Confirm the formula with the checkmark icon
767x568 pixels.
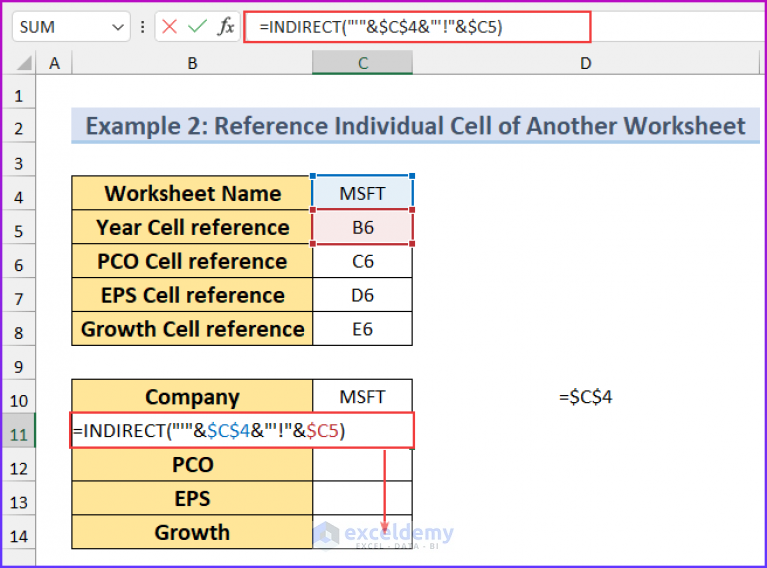coord(197,26)
